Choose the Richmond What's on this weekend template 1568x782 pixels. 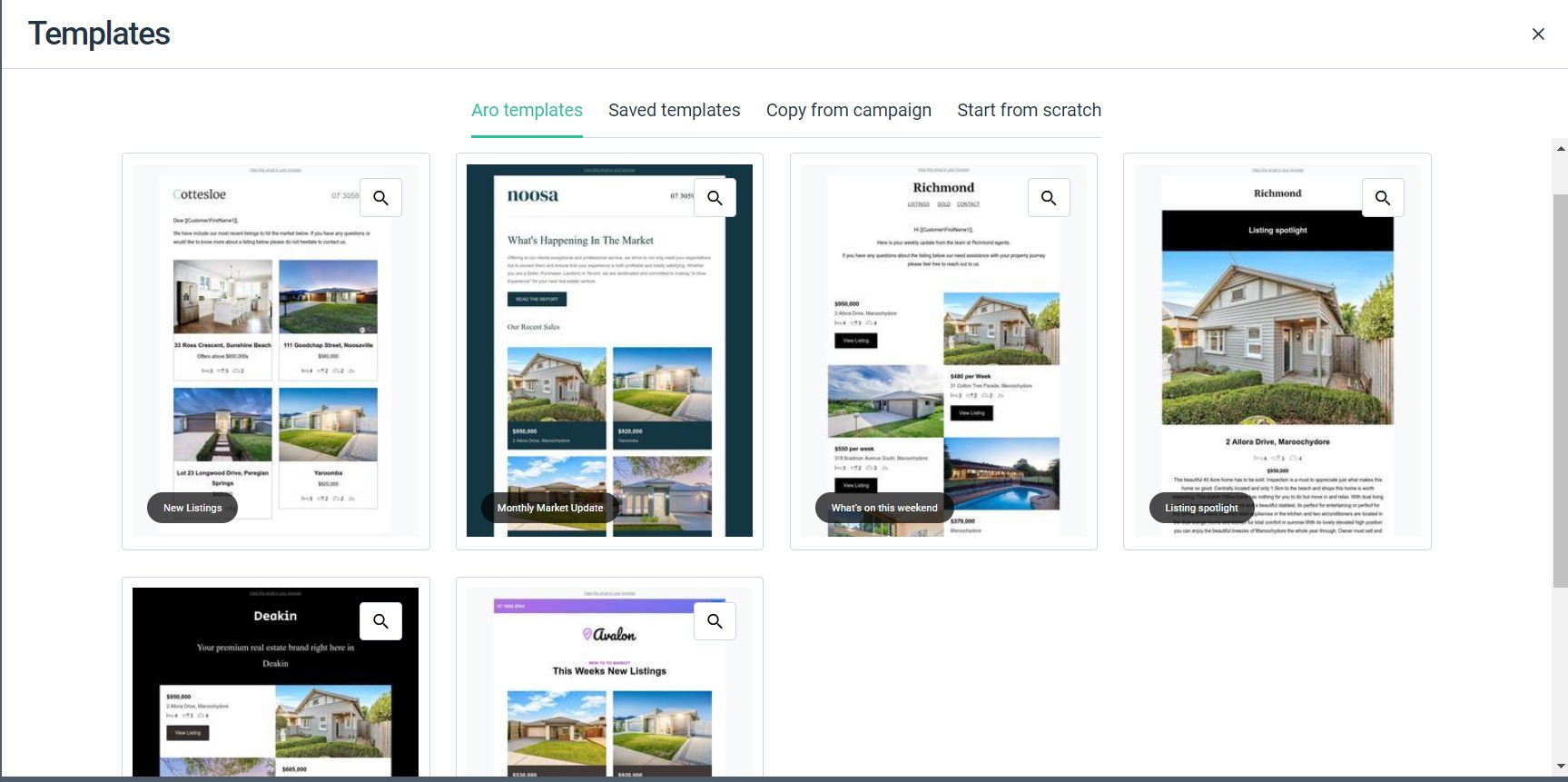(943, 351)
